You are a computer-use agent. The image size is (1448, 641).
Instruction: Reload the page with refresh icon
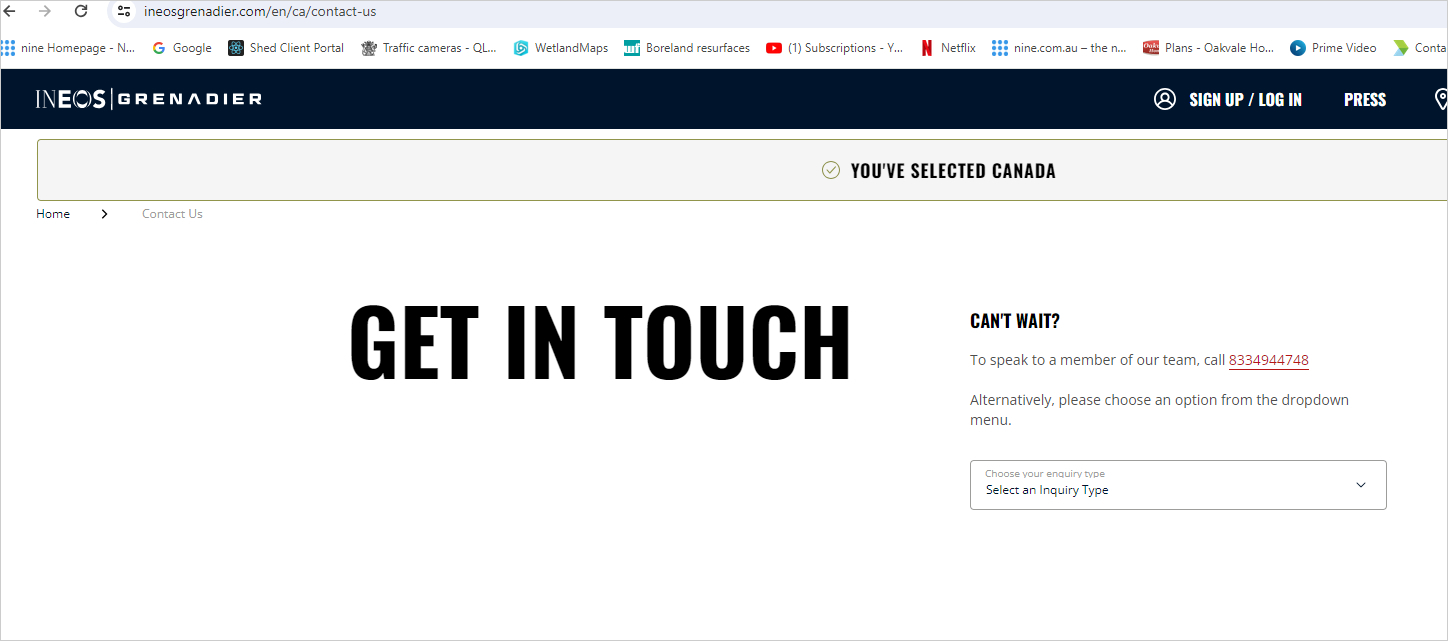[x=81, y=11]
